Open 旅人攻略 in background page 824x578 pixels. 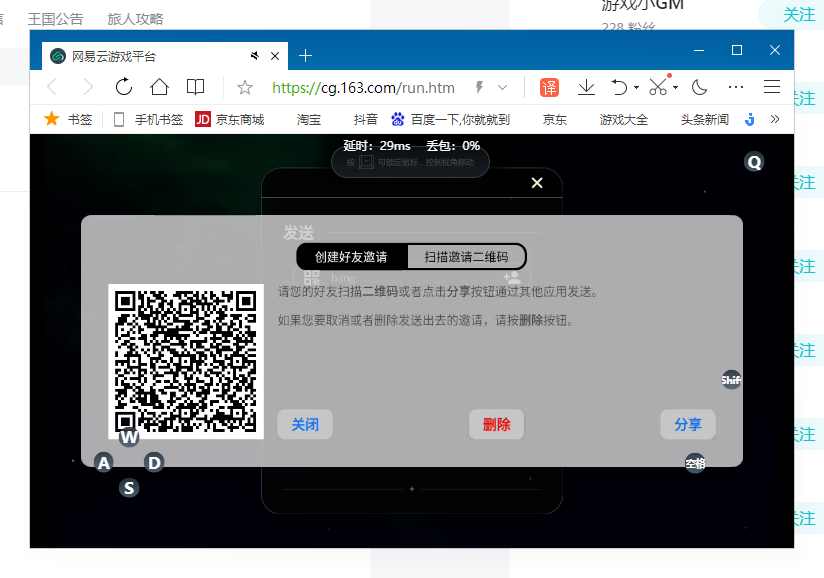click(136, 19)
